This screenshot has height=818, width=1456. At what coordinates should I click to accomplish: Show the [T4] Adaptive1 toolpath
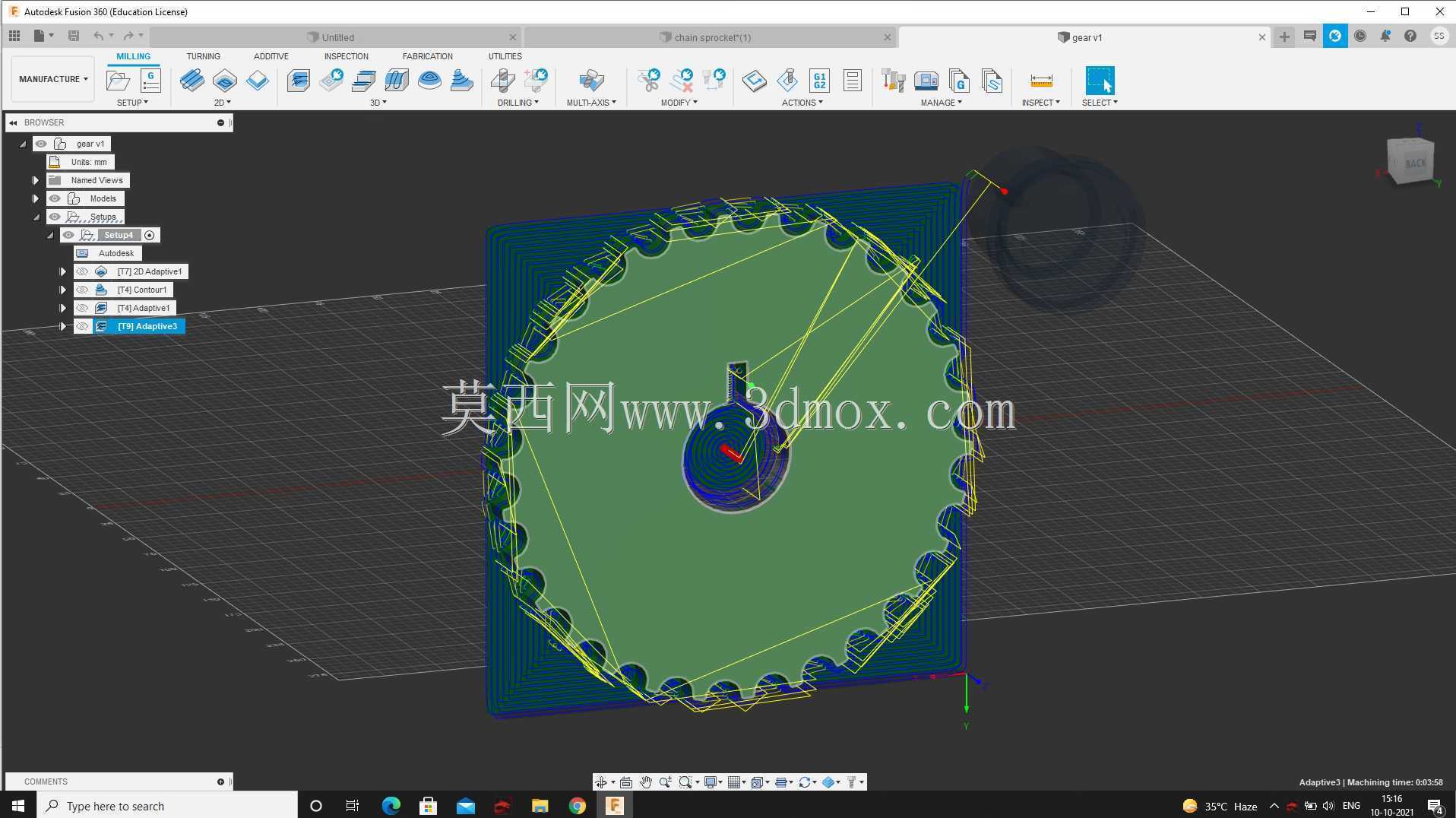point(82,308)
